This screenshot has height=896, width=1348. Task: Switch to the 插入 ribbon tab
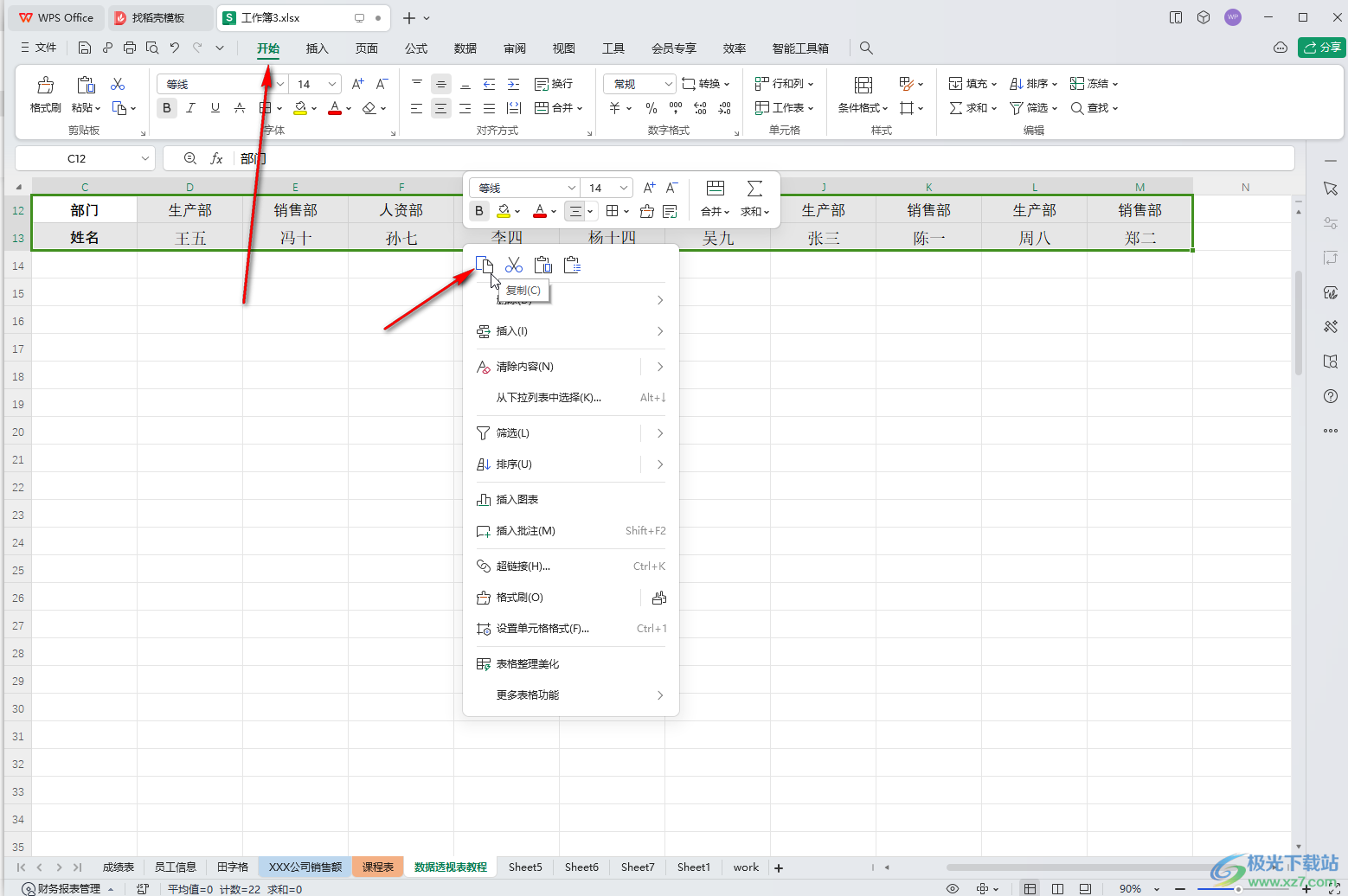(318, 48)
